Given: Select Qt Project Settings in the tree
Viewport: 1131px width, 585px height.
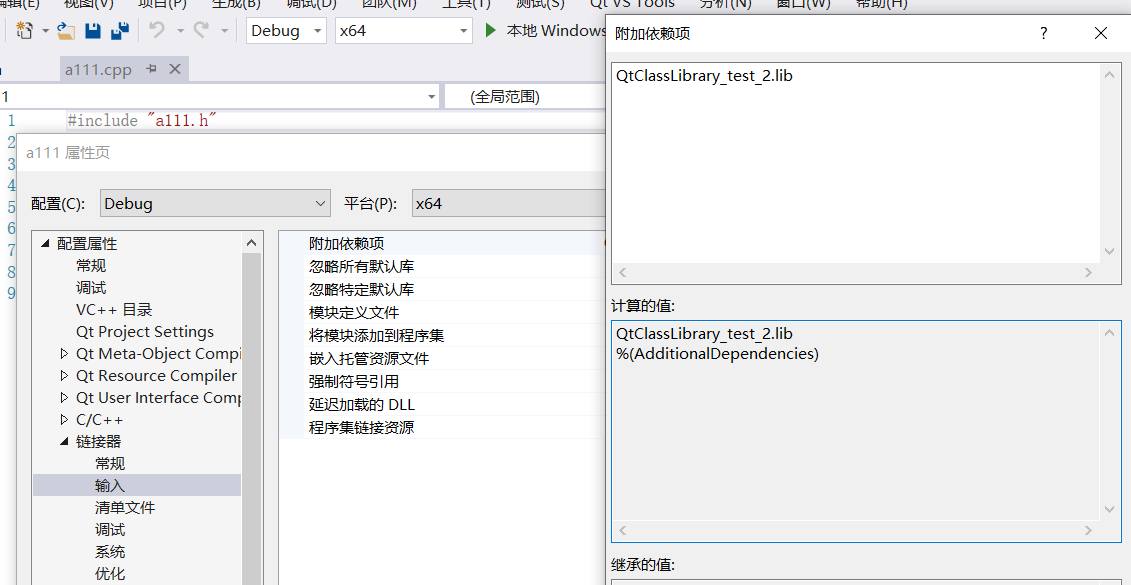Looking at the screenshot, I should click(x=144, y=331).
